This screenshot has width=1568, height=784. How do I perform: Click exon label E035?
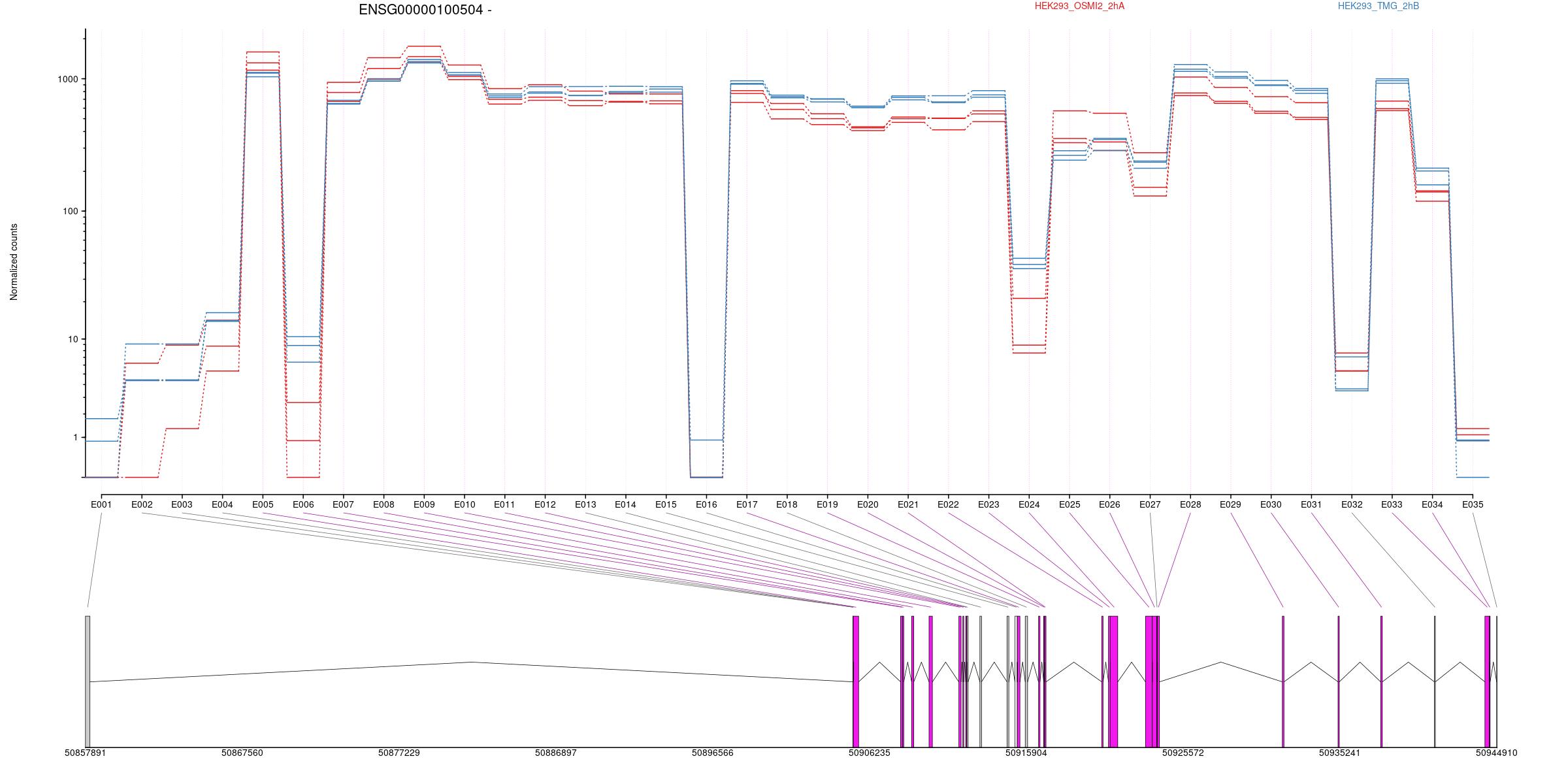coord(1473,504)
